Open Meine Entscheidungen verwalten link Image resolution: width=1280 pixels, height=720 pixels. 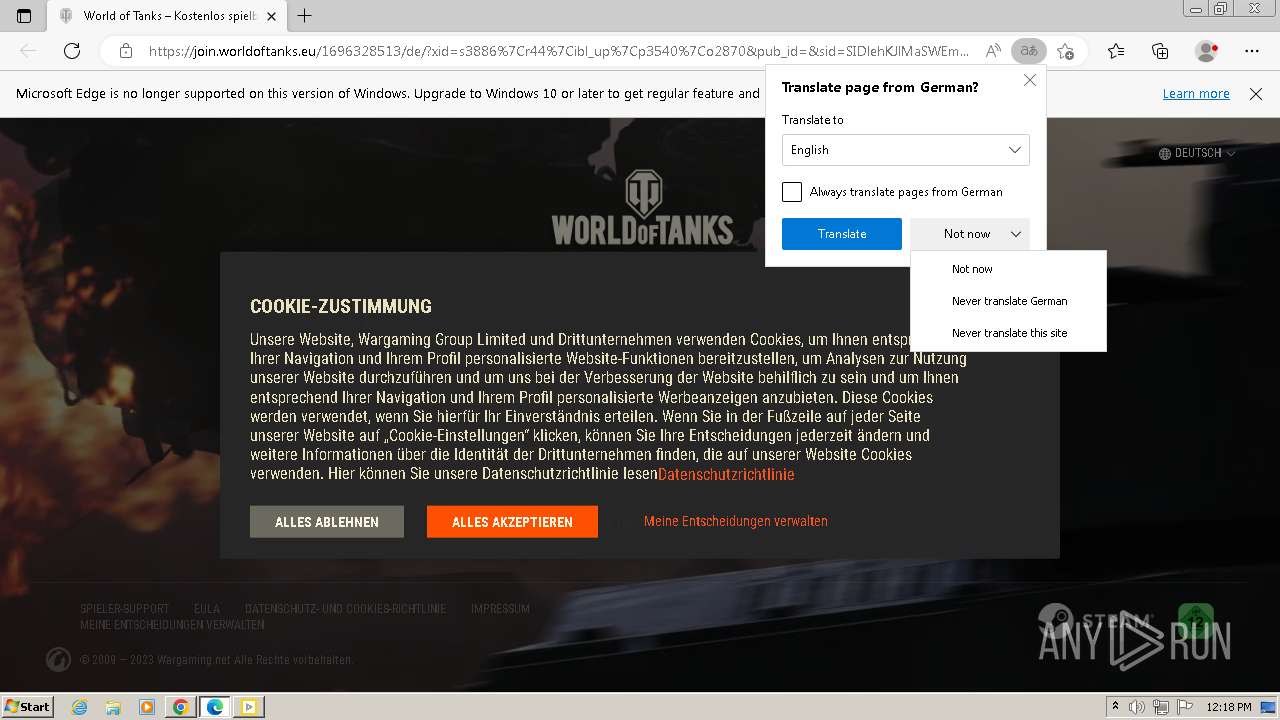736,521
